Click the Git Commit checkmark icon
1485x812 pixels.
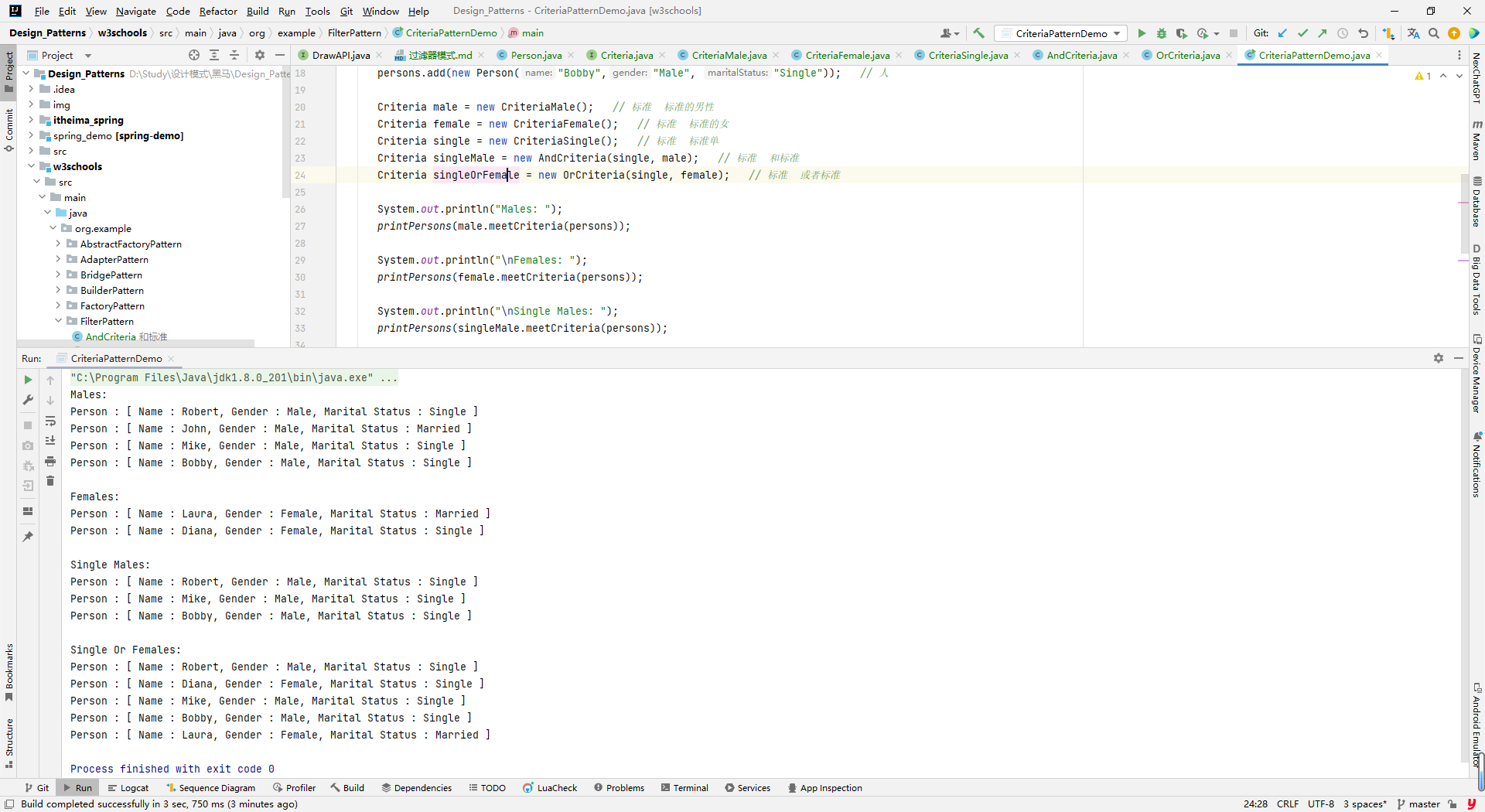(x=1302, y=33)
